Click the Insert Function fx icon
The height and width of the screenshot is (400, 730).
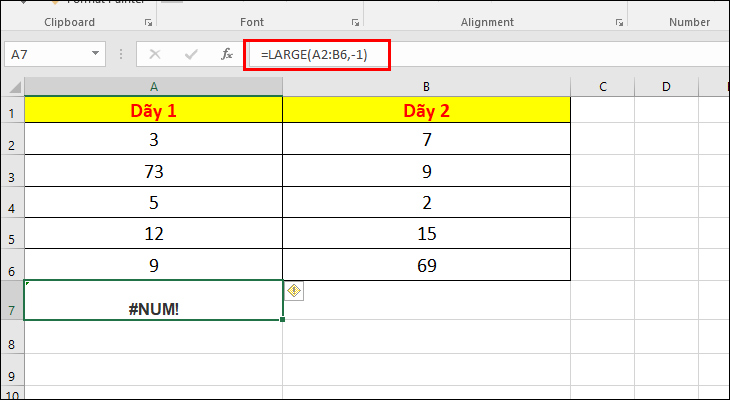click(227, 55)
